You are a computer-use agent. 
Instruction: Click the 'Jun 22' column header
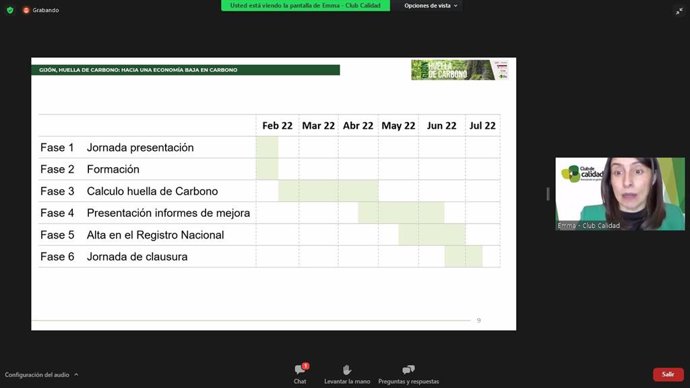pos(441,126)
